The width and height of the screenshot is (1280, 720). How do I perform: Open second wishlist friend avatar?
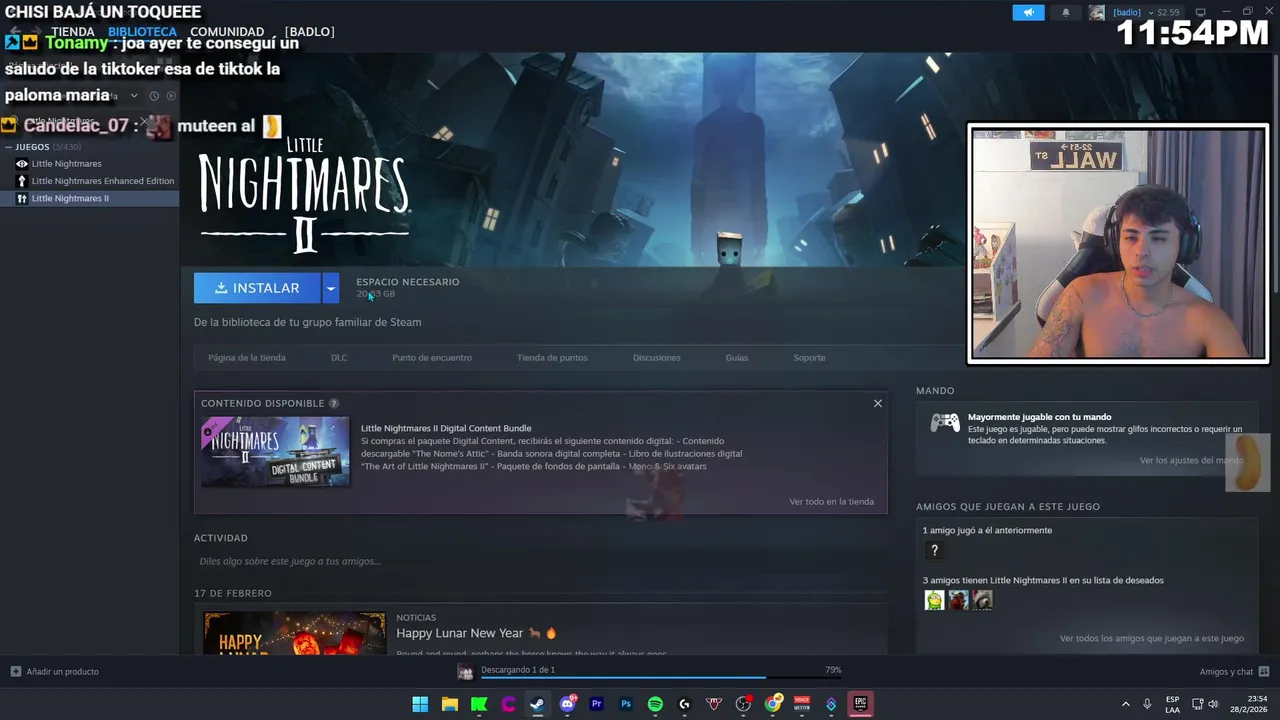(958, 600)
